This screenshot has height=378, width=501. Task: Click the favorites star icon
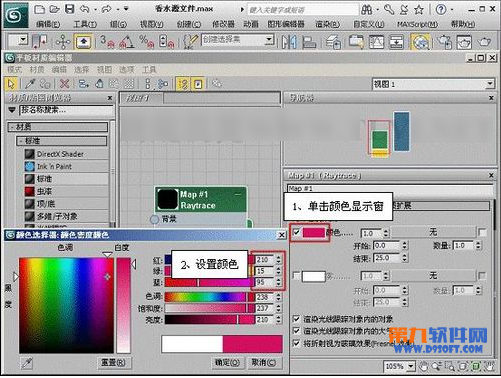419,9
